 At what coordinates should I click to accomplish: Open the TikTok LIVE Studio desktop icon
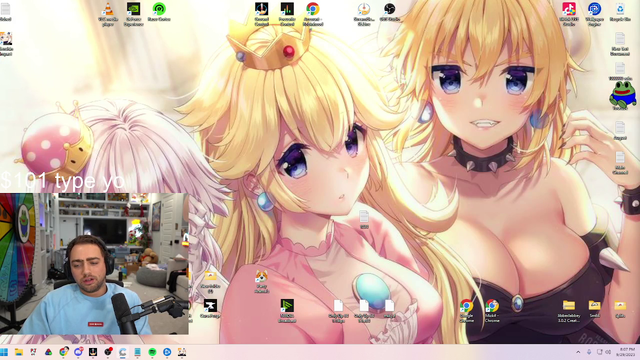(x=569, y=13)
